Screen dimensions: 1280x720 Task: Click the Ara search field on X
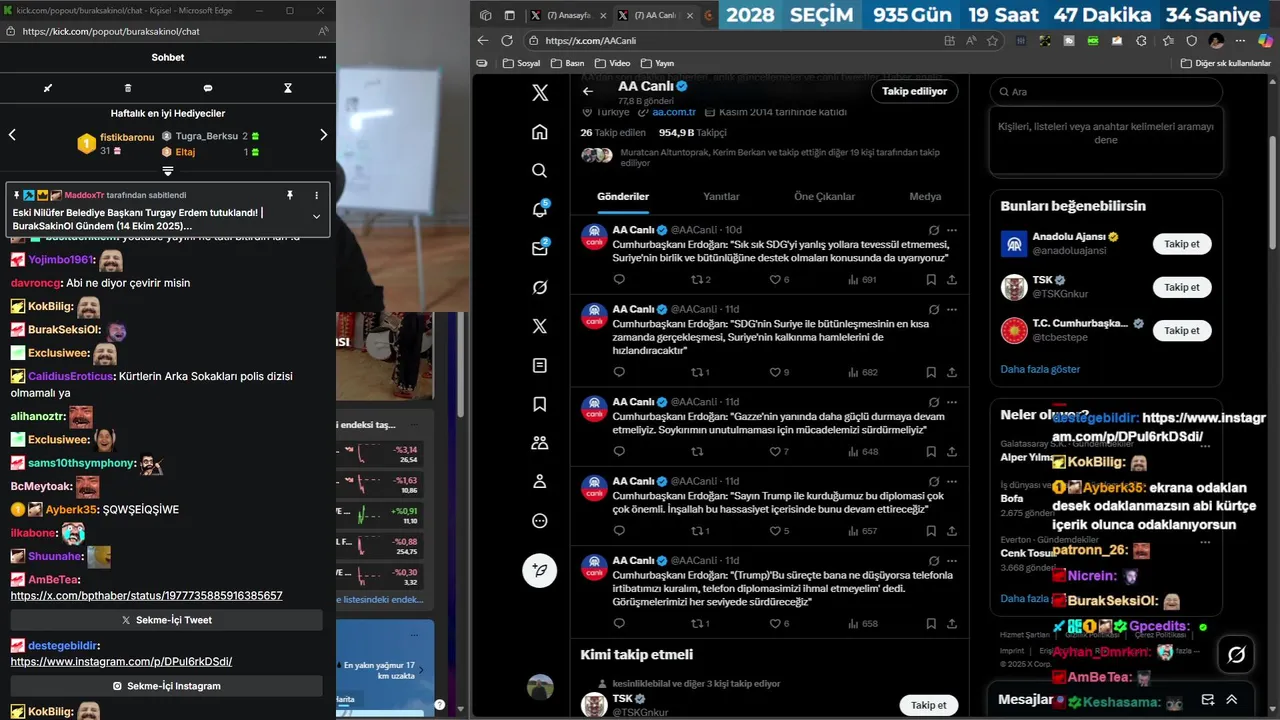1106,92
